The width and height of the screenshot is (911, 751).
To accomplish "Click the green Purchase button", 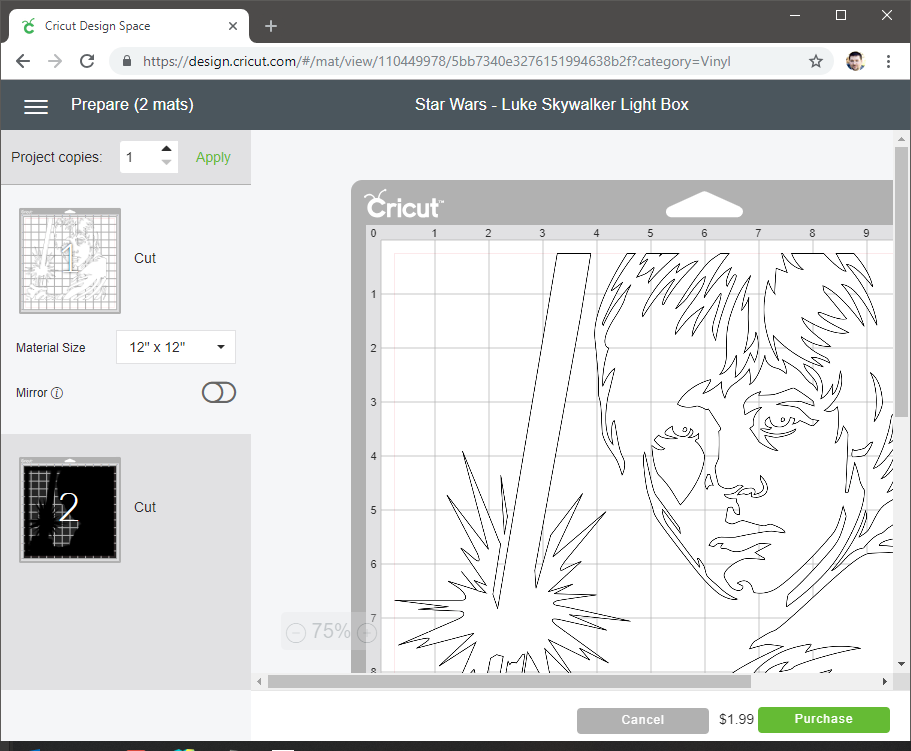I will [x=823, y=719].
